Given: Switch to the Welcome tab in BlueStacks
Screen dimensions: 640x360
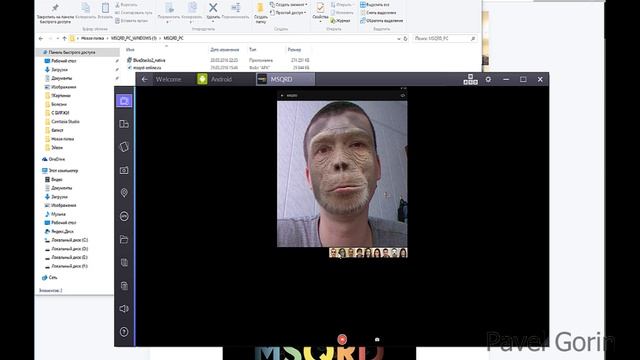Looking at the screenshot, I should click(168, 79).
